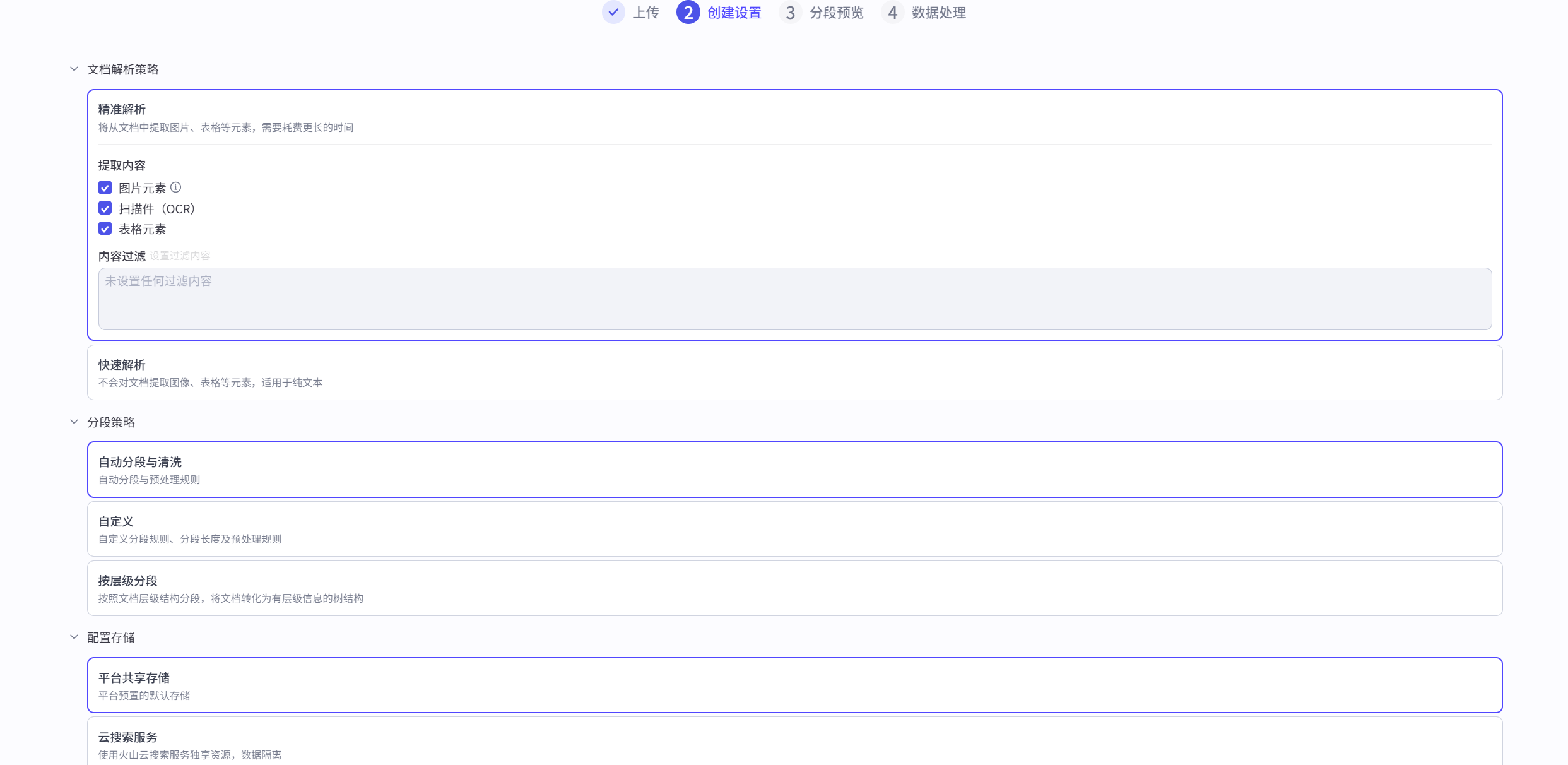
Task: Toggle the 扫描件（OCR）checkbox
Action: [105, 208]
